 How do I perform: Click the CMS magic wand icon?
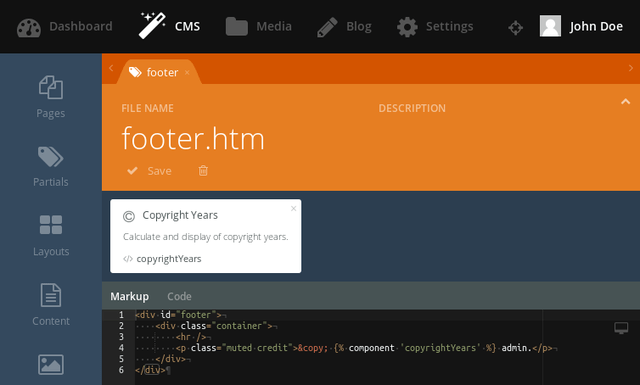tap(152, 26)
